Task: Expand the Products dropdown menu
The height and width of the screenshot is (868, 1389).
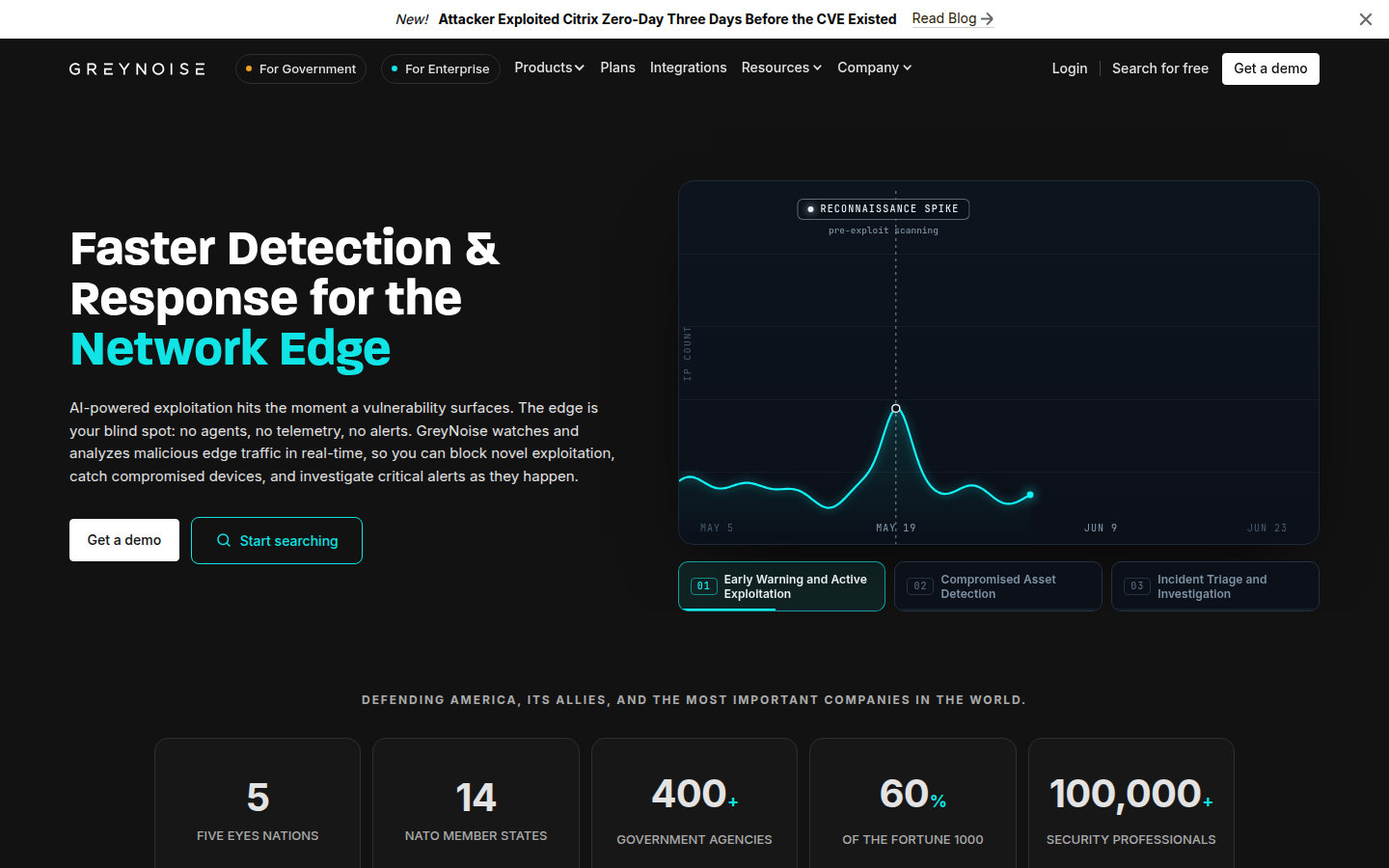Action: pos(549,68)
